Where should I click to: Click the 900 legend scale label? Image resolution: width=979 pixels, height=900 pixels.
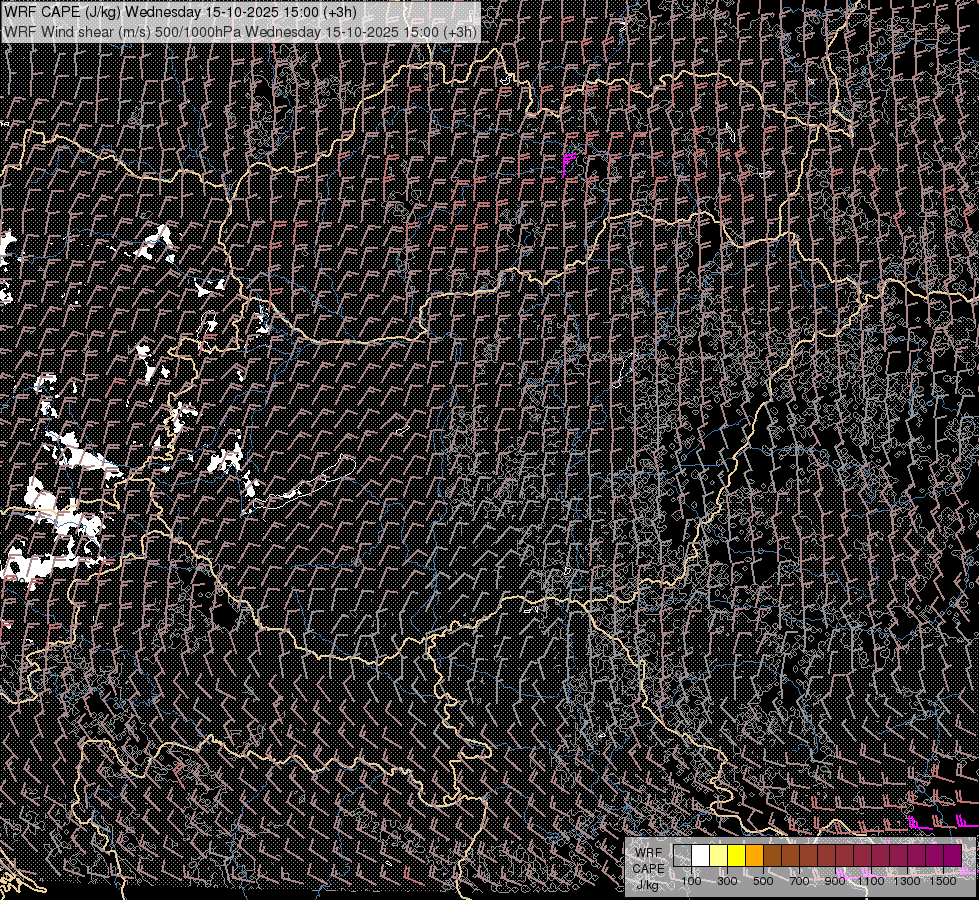[x=835, y=881]
